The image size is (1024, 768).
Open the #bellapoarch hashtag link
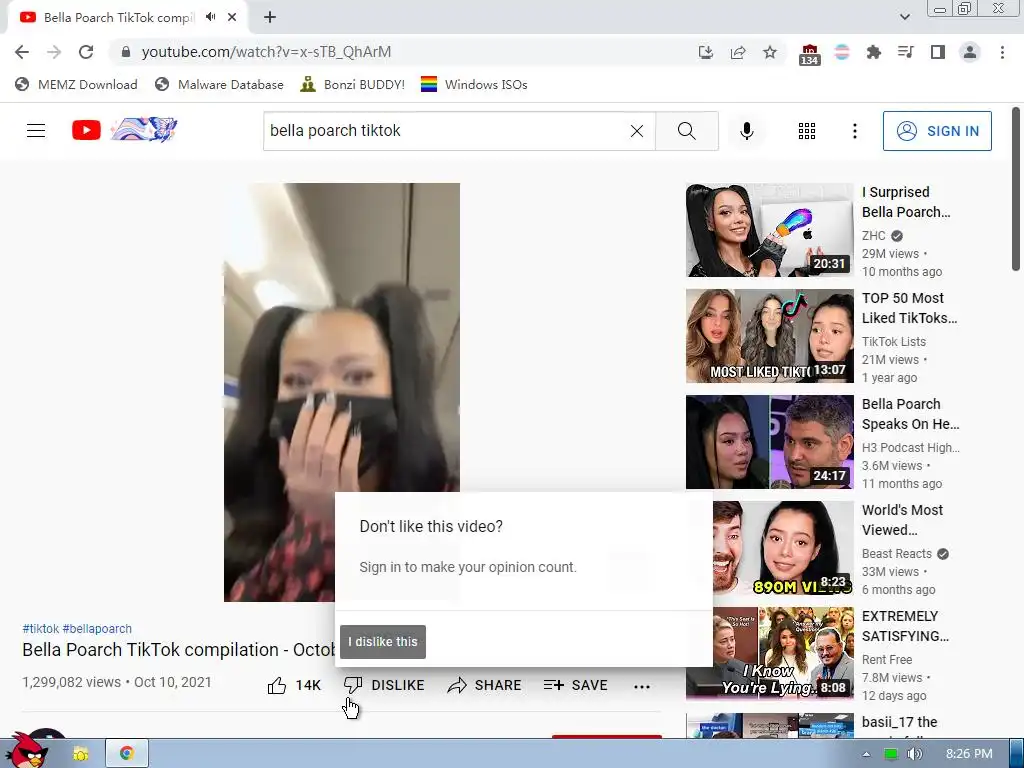pos(97,629)
